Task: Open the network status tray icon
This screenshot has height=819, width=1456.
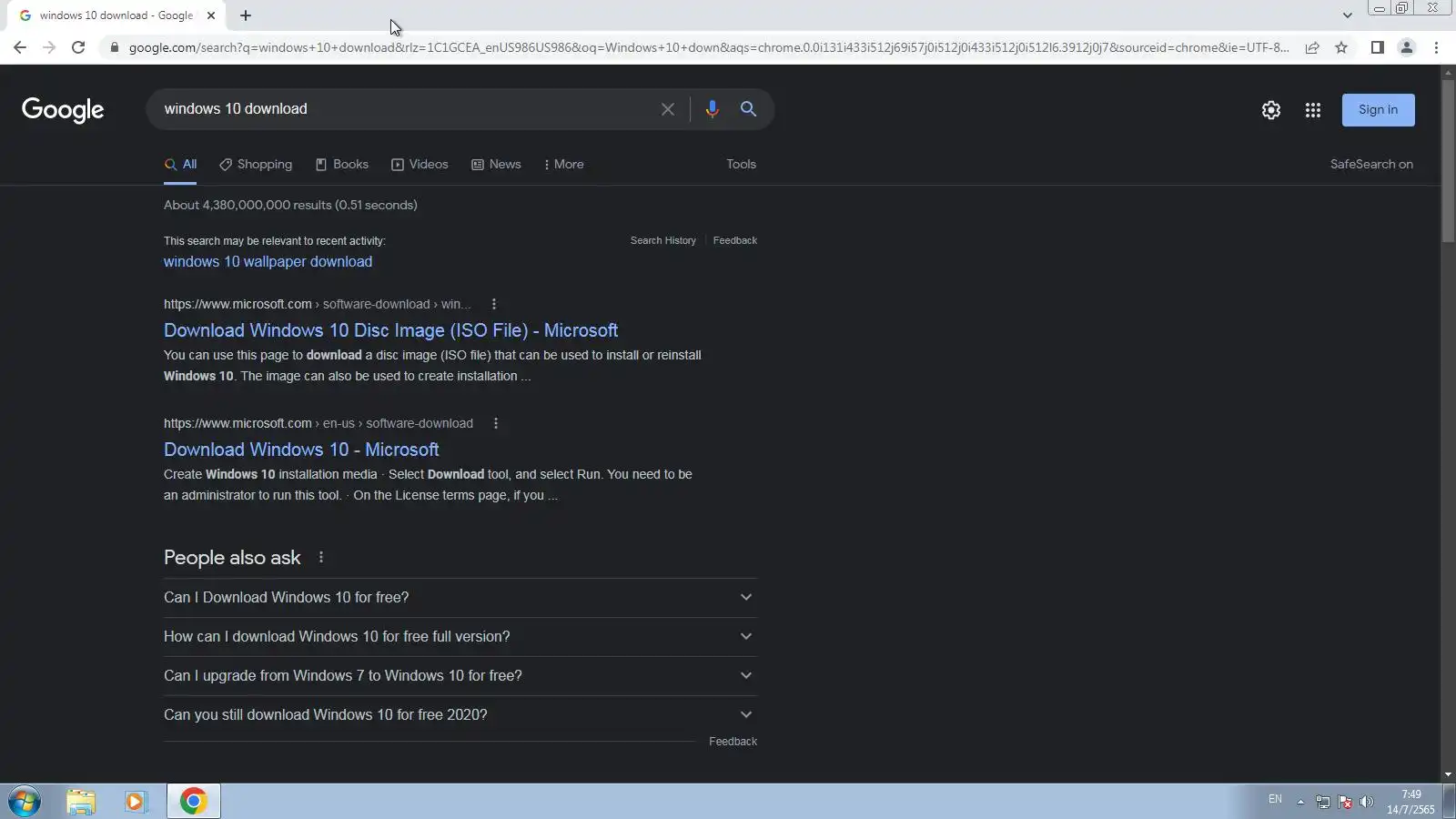Action: (x=1323, y=802)
